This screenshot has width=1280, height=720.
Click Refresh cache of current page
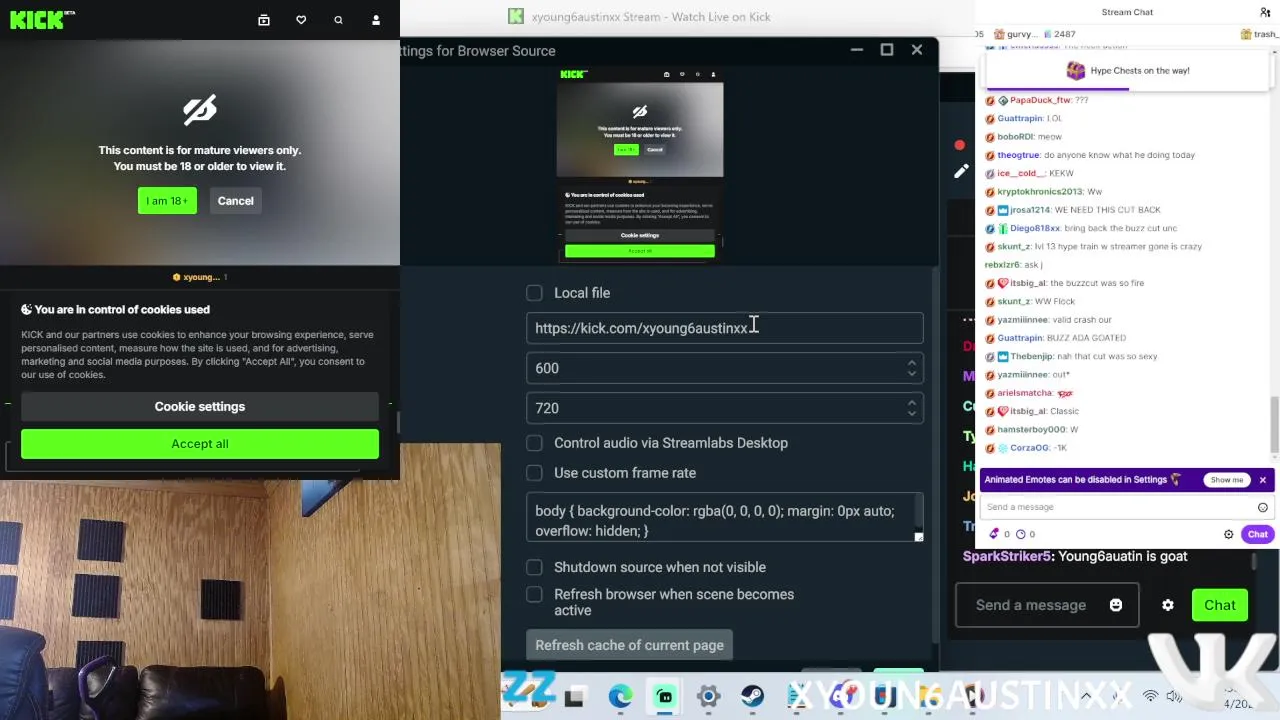coord(630,645)
